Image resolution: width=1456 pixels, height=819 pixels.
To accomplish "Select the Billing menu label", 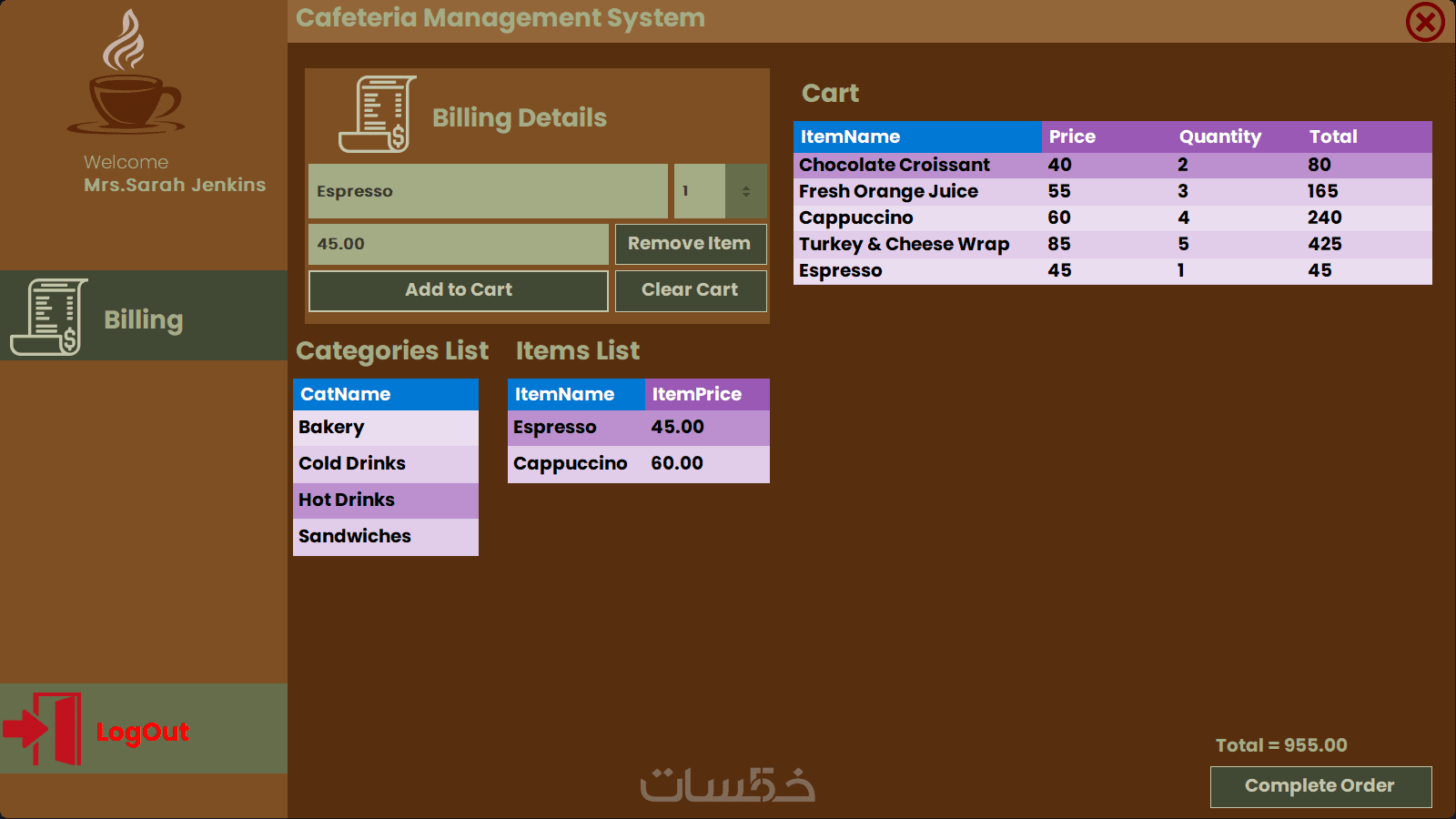I will [x=144, y=319].
